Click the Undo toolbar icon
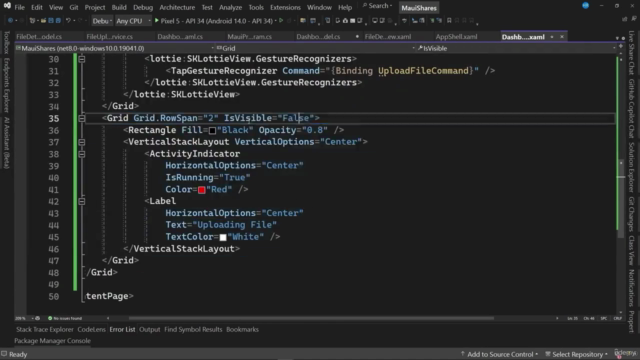This screenshot has height=360, width=640. click(68, 20)
